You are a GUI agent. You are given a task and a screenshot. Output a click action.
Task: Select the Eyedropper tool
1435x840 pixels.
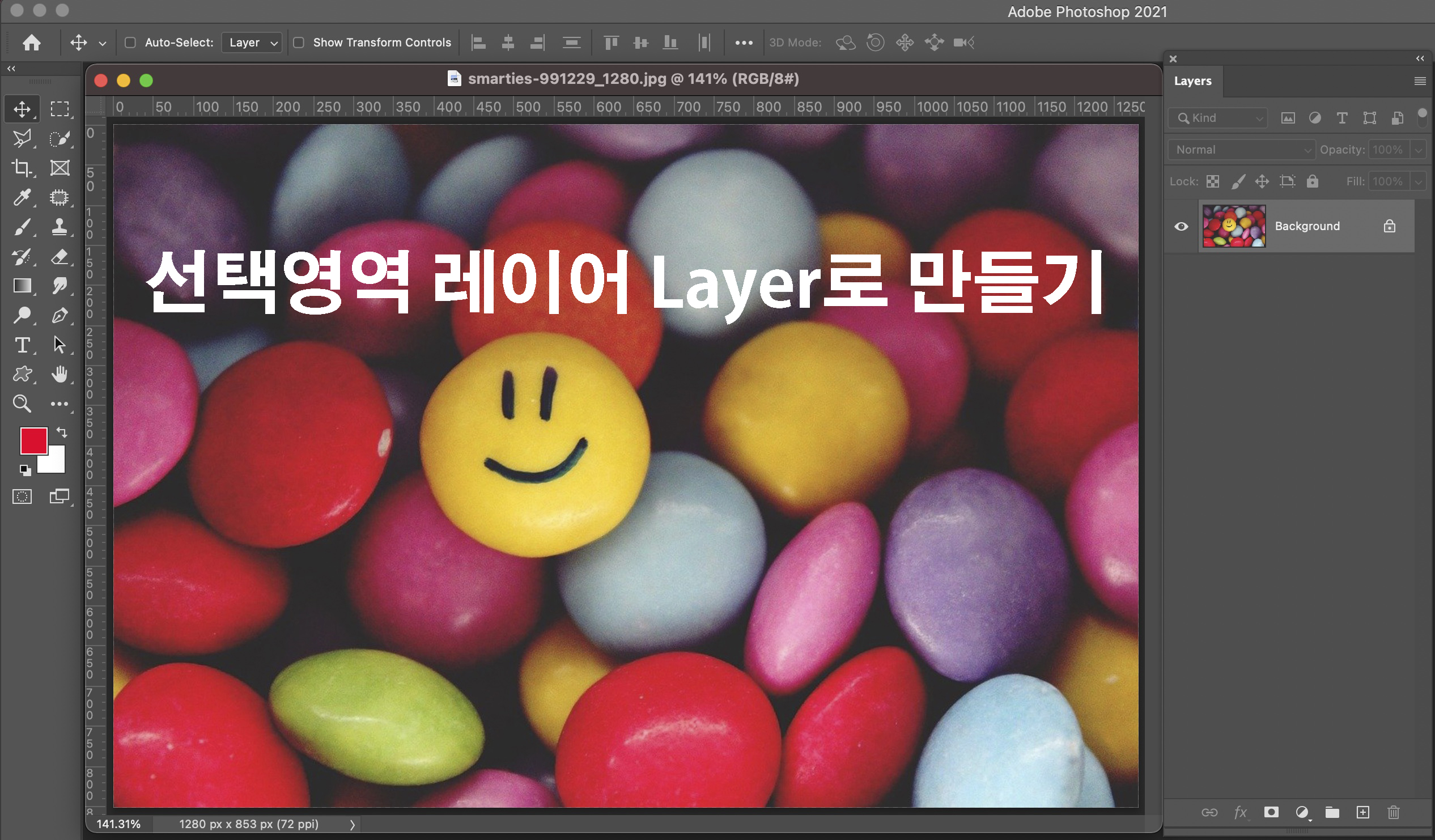[x=22, y=198]
